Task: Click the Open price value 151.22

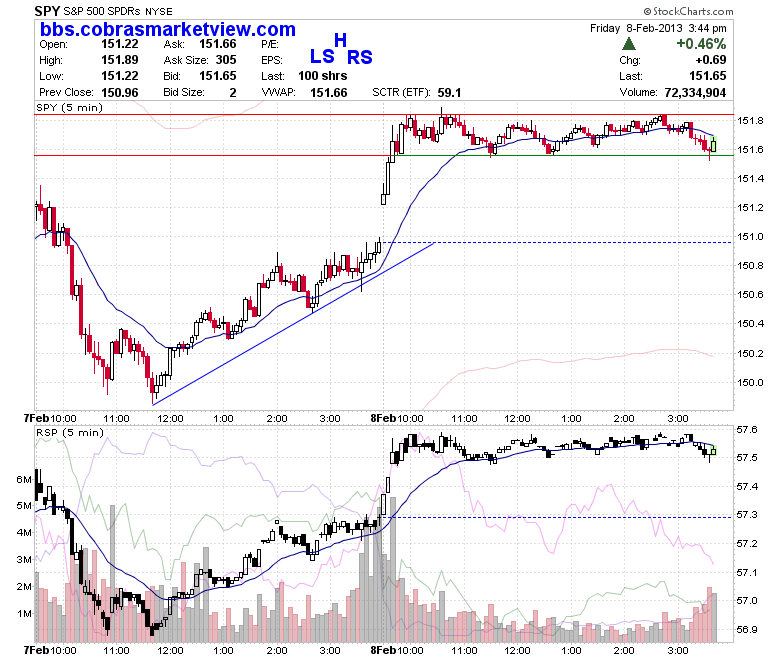Action: 119,44
